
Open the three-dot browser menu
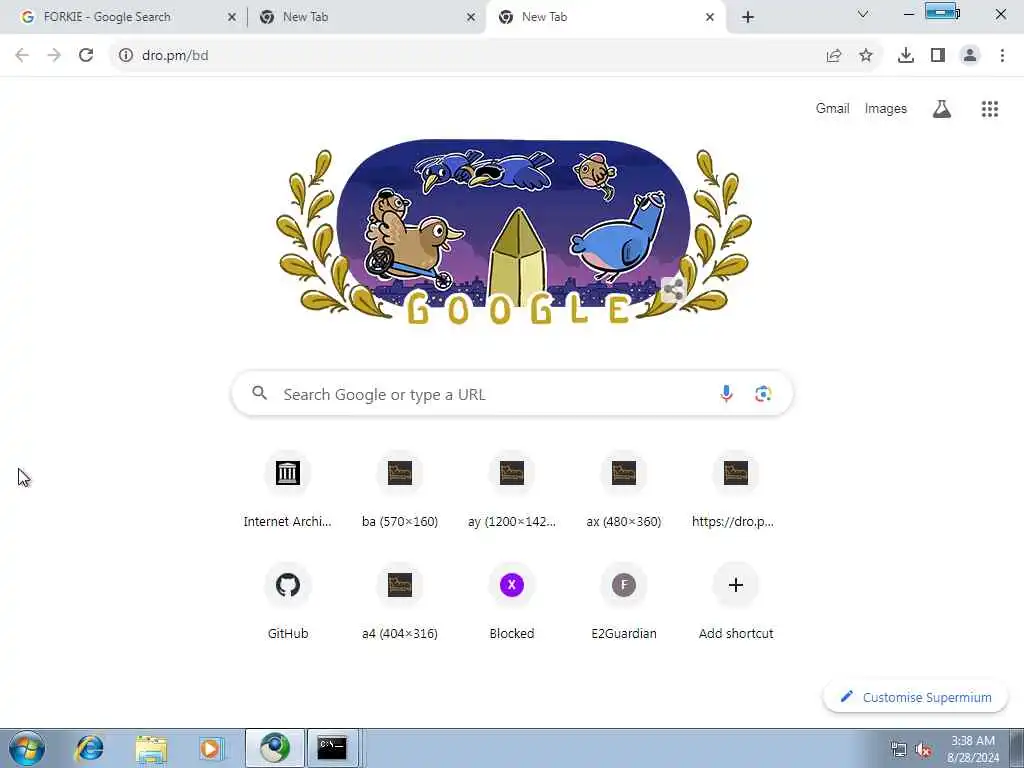(1002, 56)
